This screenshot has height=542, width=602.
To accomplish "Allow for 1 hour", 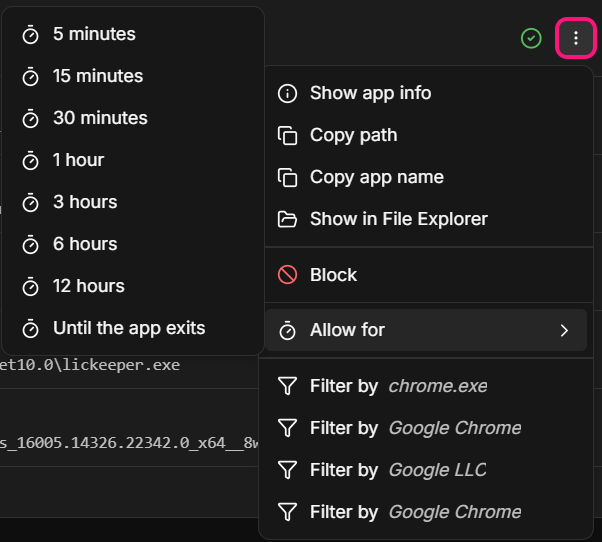I will click(133, 160).
